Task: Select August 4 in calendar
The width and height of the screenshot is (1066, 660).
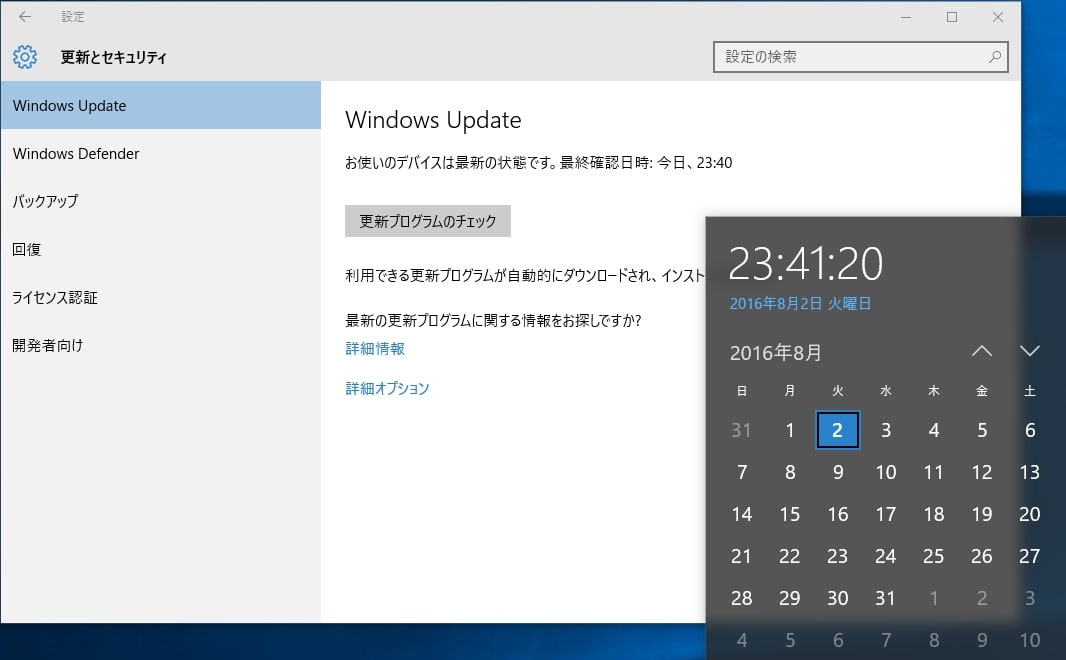Action: coord(934,430)
